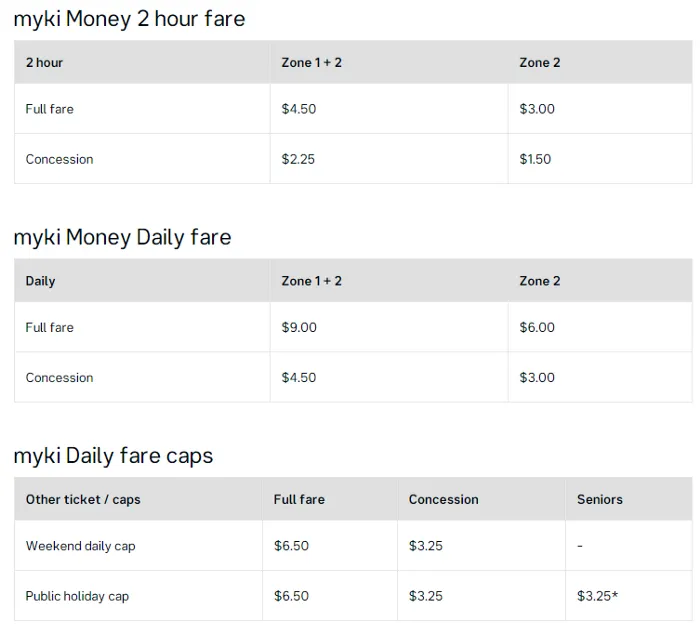Click the "Seniors" column header
The image size is (700, 633).
600,499
